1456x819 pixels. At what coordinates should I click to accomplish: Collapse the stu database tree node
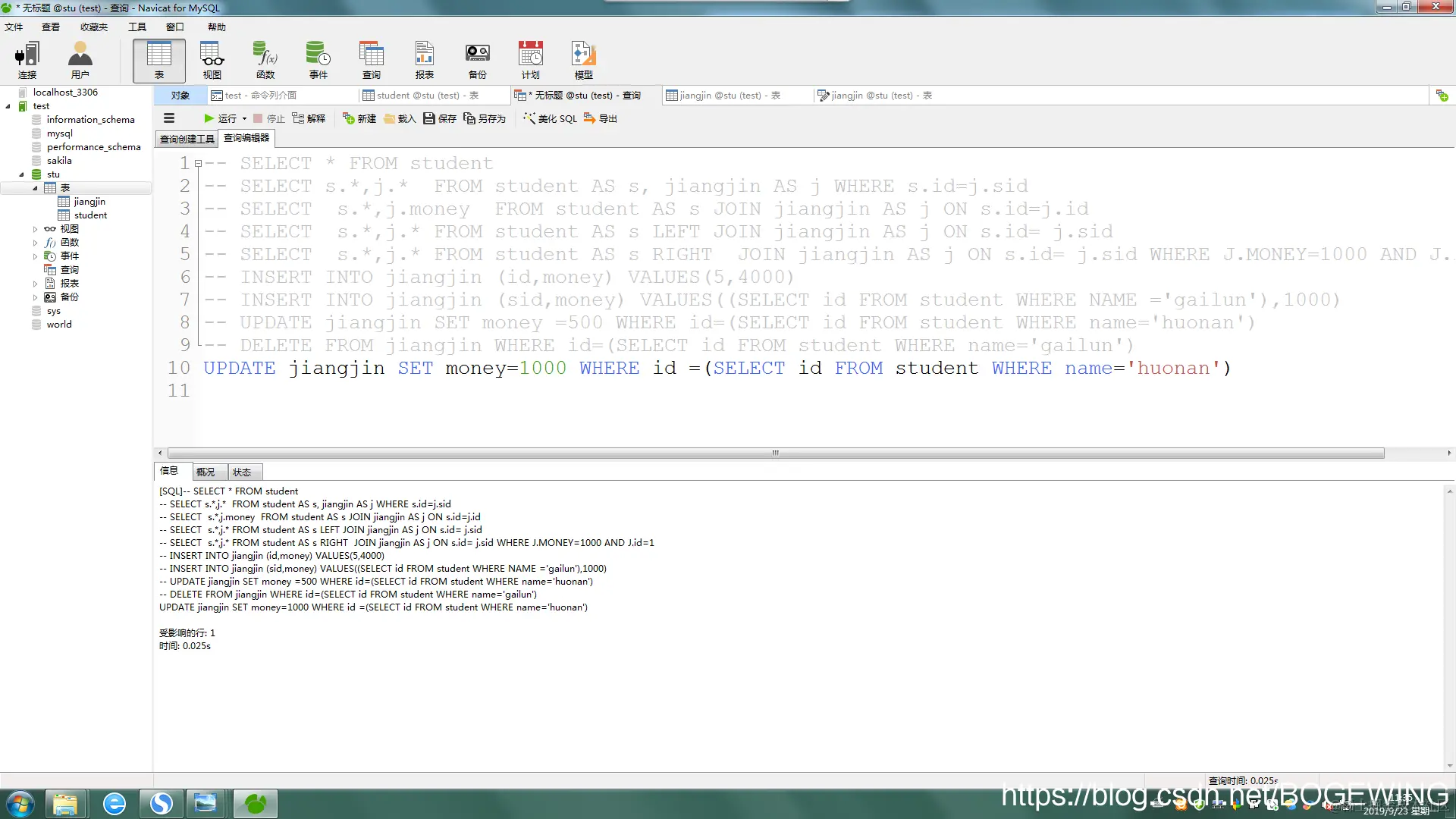click(21, 174)
